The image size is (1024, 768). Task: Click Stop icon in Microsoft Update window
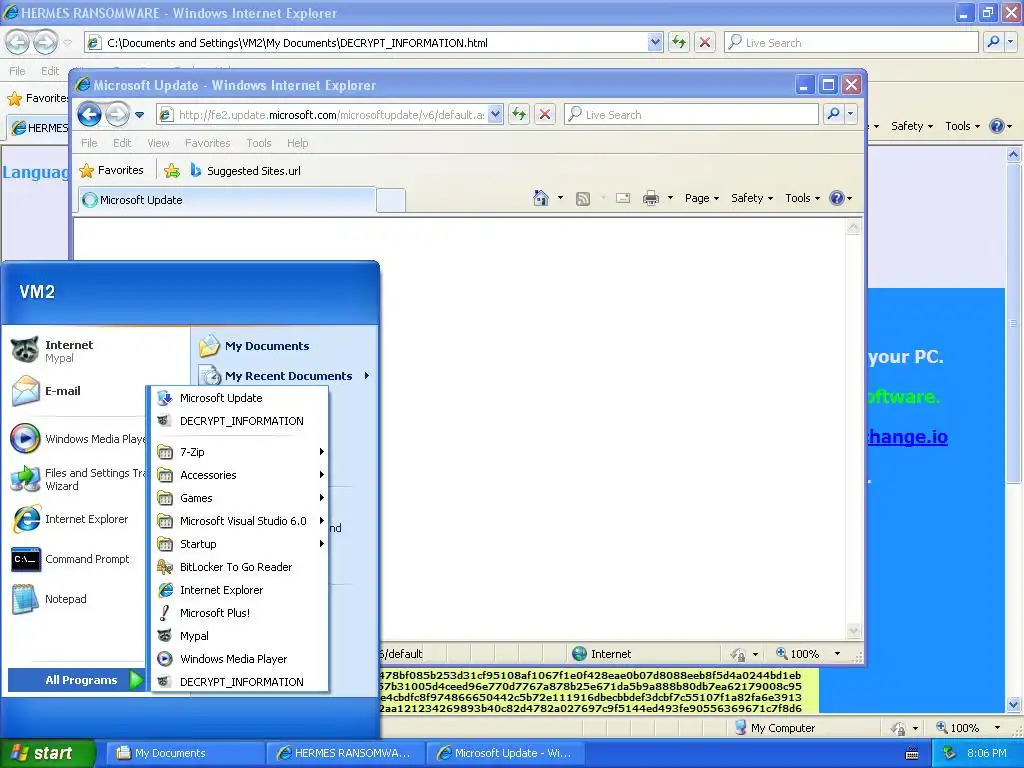pyautogui.click(x=545, y=115)
